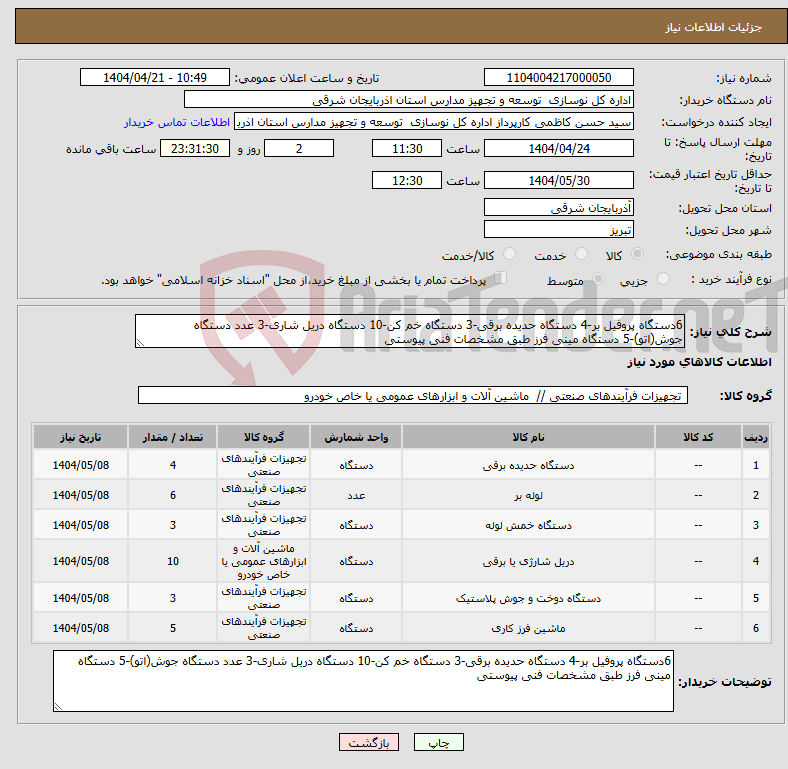The height and width of the screenshot is (769, 788).
Task: Click the delivery city field تبریز
Action: click(x=558, y=229)
